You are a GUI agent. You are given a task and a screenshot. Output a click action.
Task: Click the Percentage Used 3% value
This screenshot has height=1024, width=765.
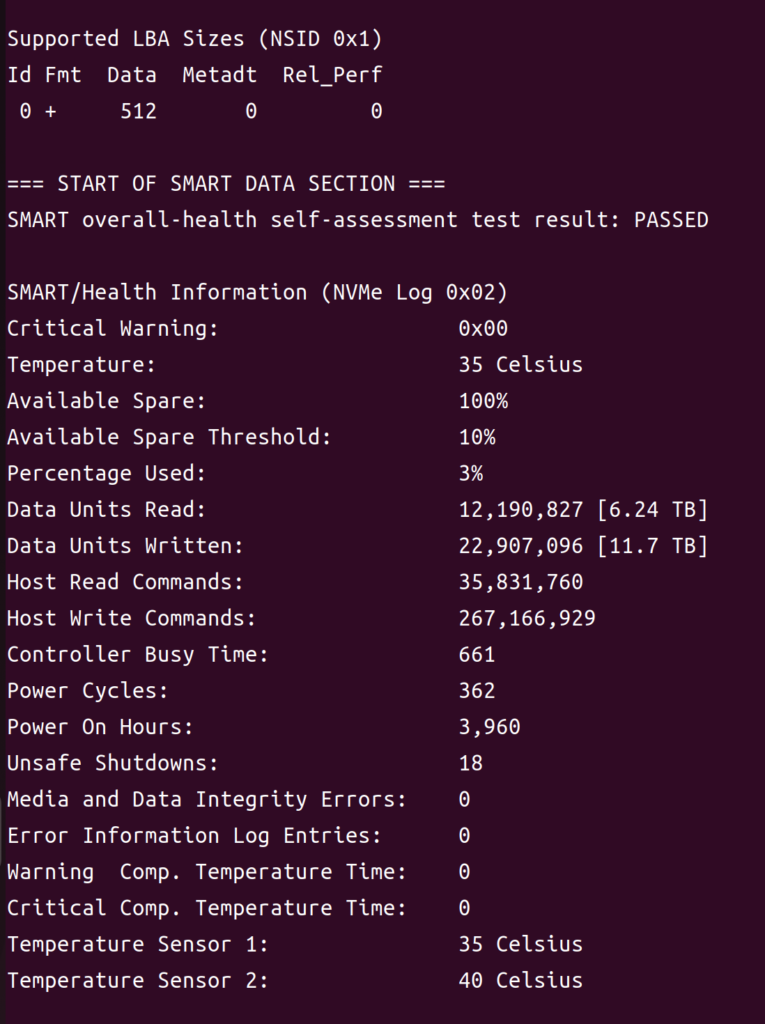pos(471,473)
